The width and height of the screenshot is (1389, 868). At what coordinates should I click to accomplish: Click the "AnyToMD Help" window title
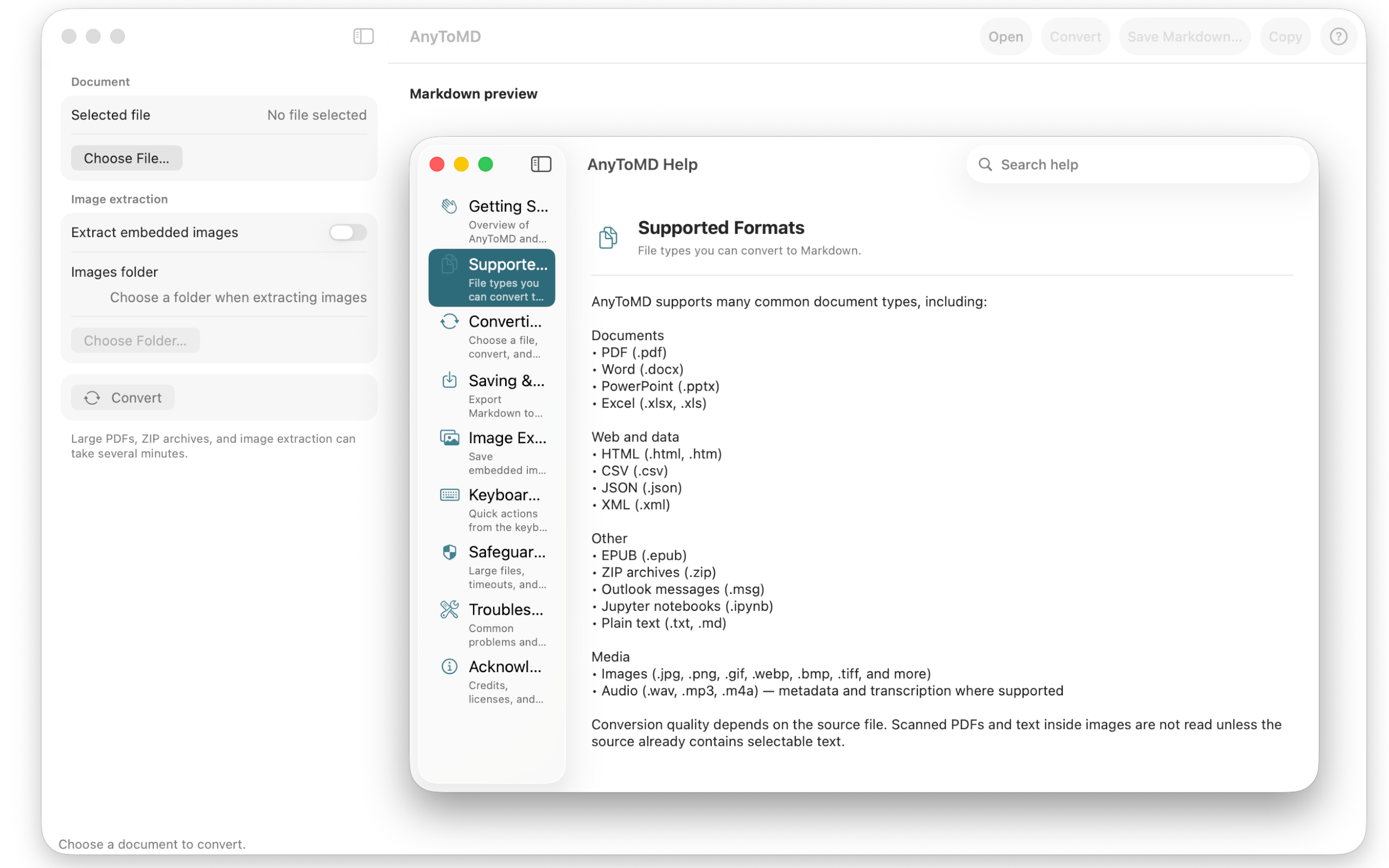(642, 164)
